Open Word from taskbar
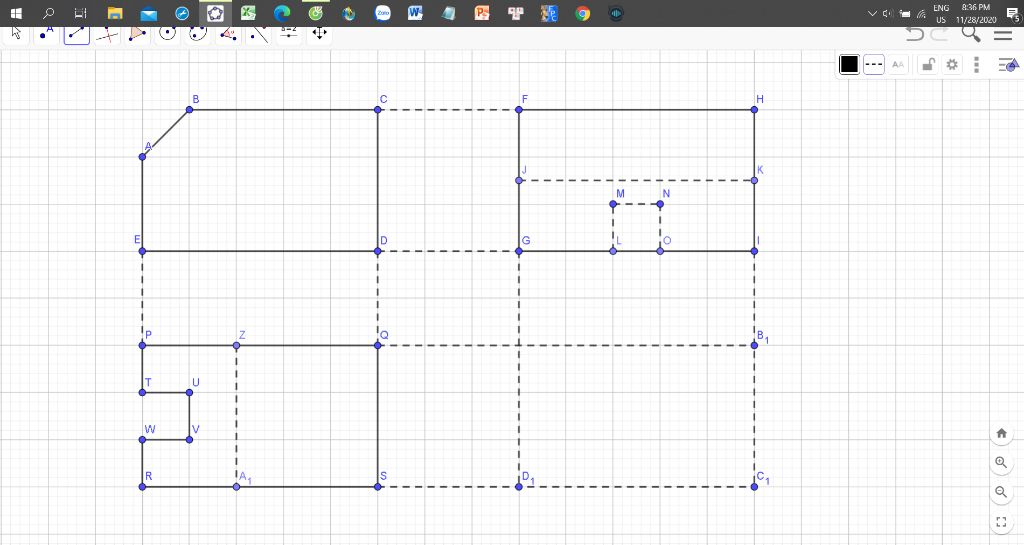1024x545 pixels. click(415, 13)
